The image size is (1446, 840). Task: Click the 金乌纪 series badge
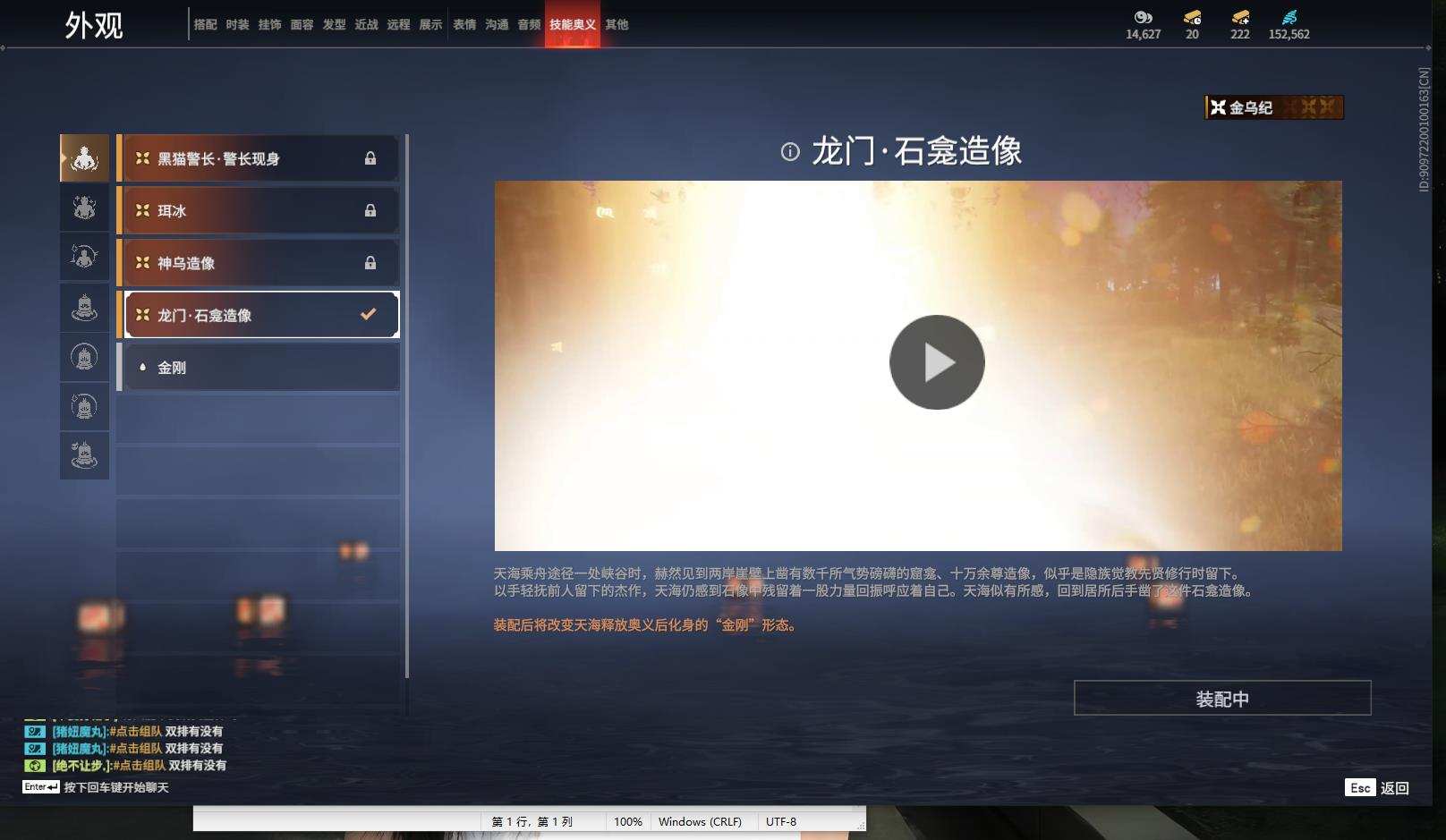(x=1274, y=107)
